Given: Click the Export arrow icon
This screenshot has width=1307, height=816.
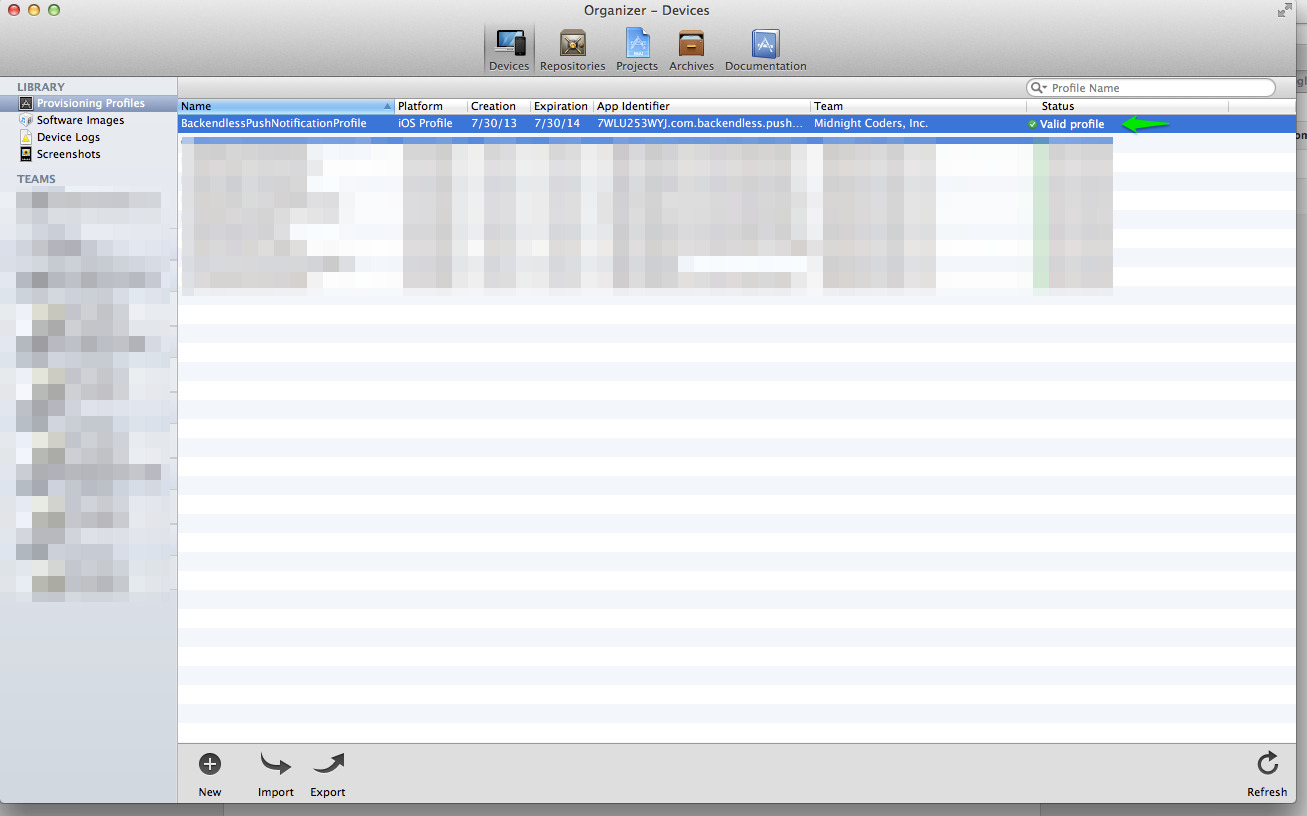Looking at the screenshot, I should pos(328,764).
